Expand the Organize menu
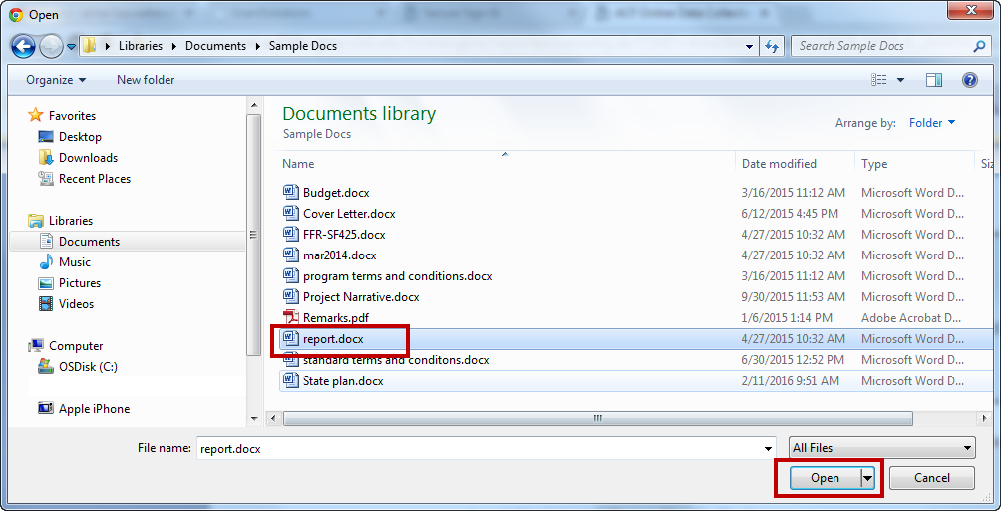This screenshot has width=1001, height=511. (56, 80)
